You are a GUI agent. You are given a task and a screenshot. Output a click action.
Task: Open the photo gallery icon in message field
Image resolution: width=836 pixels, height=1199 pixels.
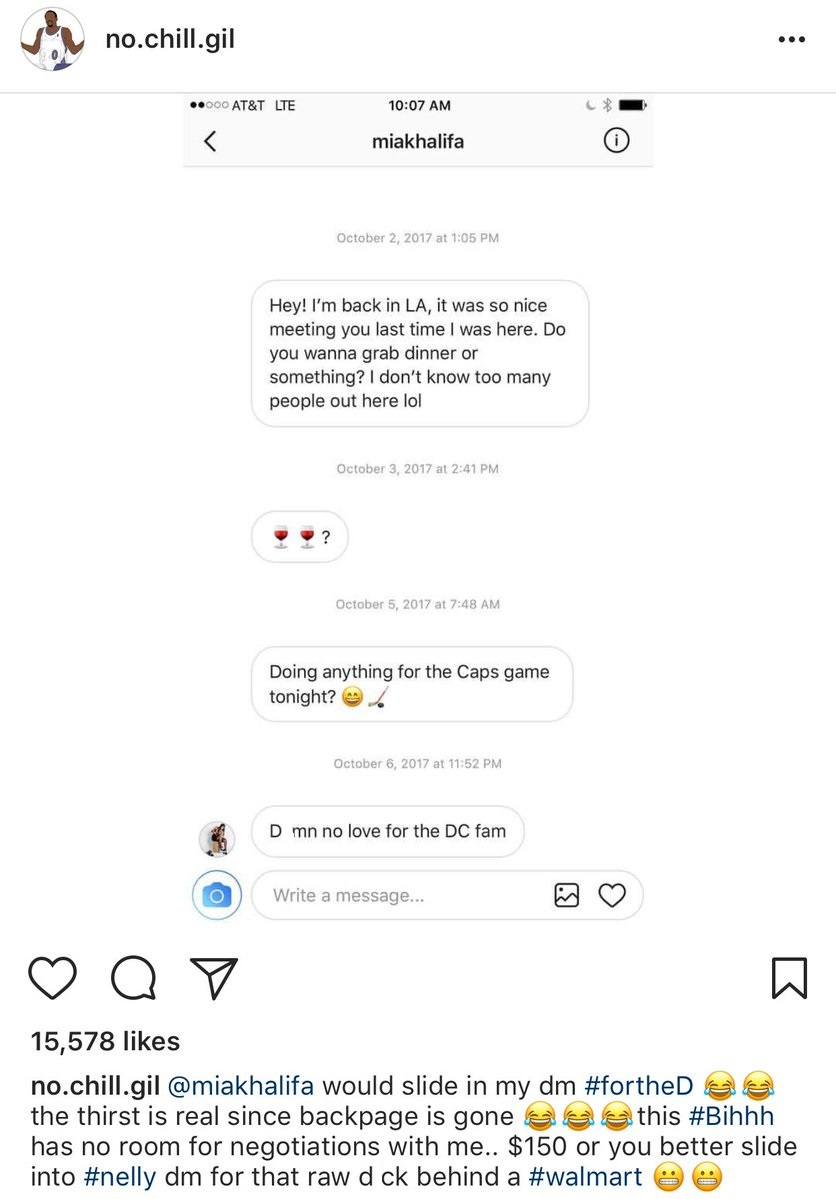pyautogui.click(x=567, y=895)
